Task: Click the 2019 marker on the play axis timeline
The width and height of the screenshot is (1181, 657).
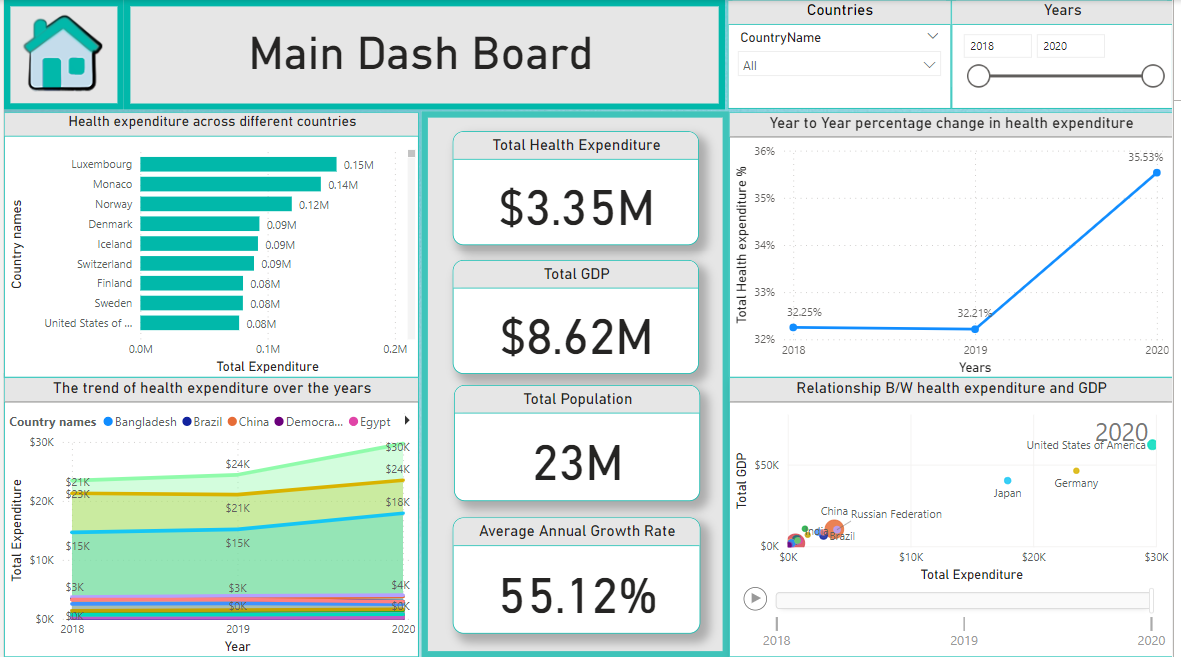Action: point(964,624)
